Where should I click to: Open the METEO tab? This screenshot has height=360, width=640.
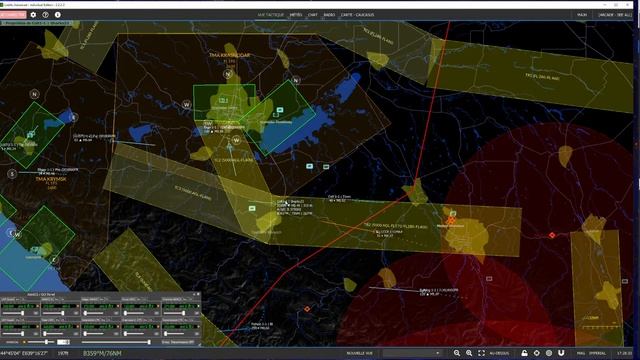(296, 15)
